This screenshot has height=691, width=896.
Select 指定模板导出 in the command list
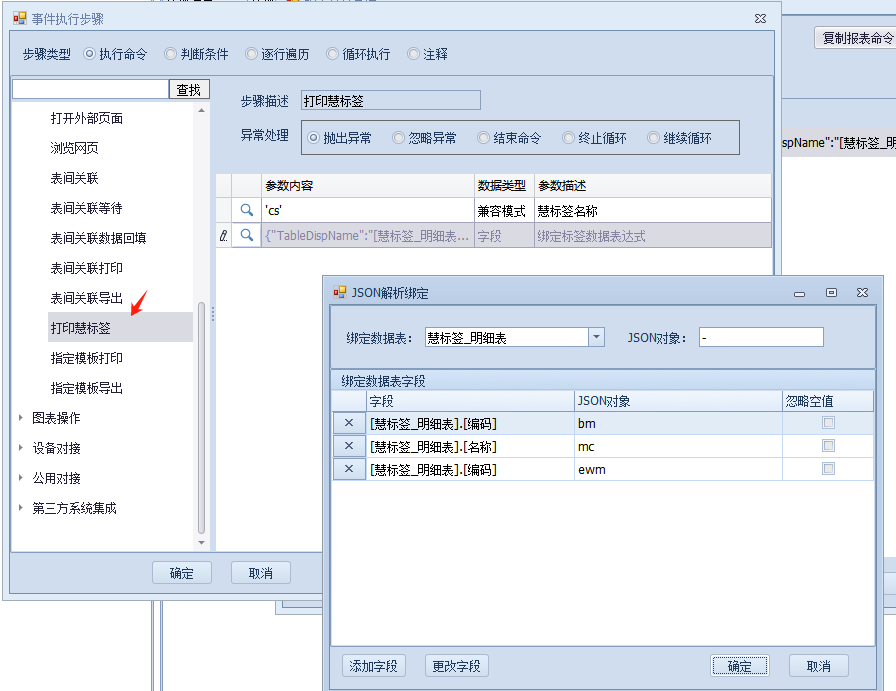pos(87,388)
